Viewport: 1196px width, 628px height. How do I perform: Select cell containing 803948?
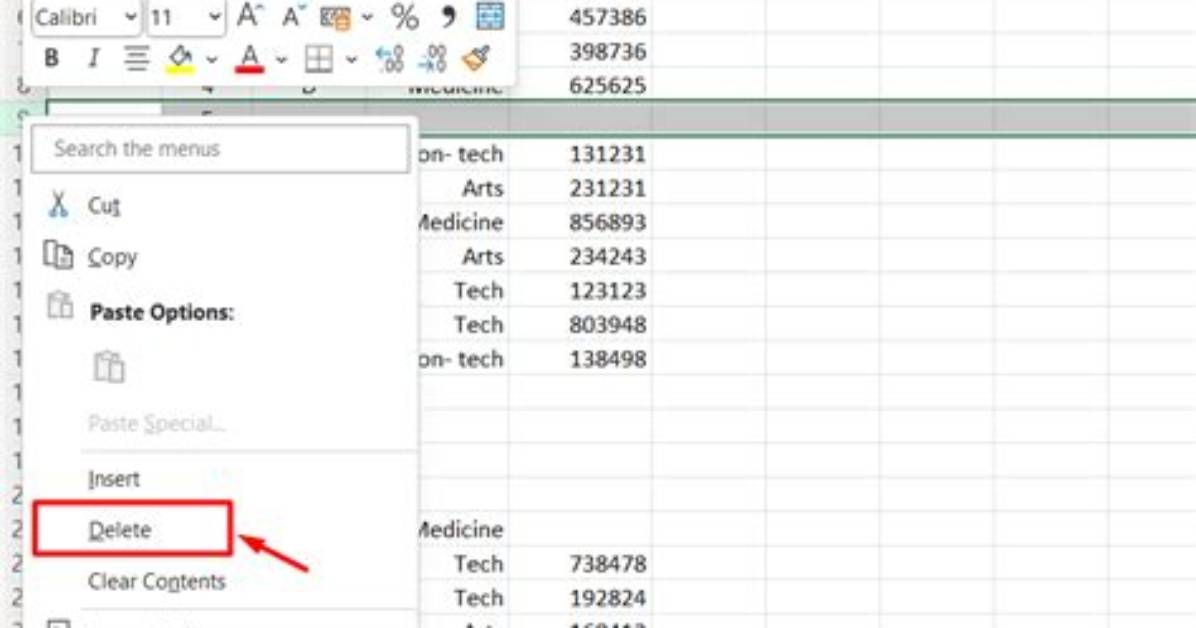point(580,324)
